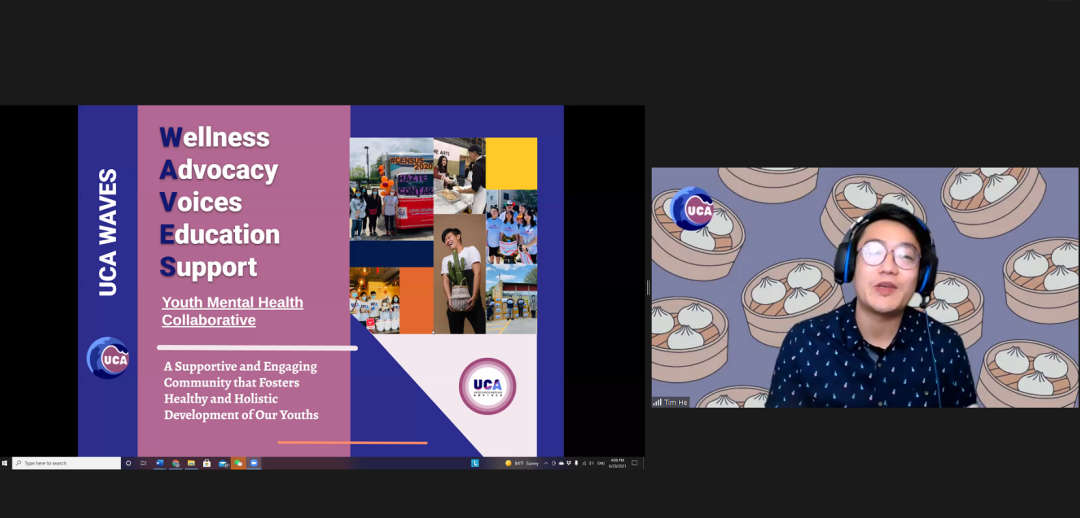This screenshot has height=518, width=1080.
Task: Switch input language via the ENG indicator
Action: 601,463
